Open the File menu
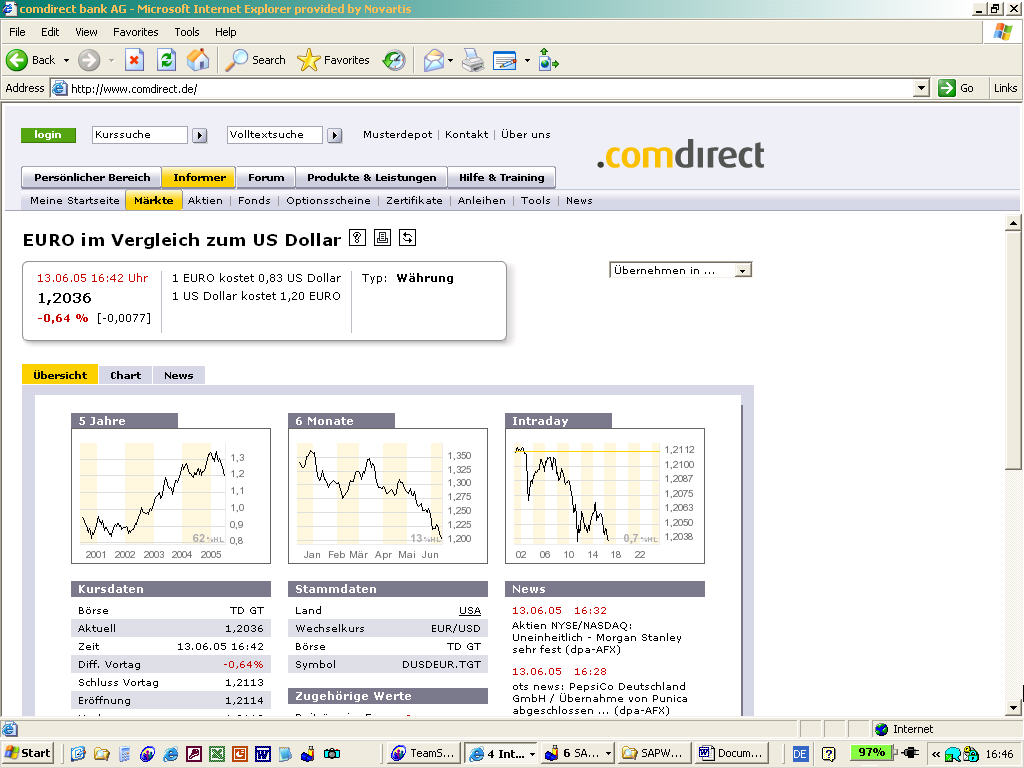1024x768 pixels. coord(17,32)
